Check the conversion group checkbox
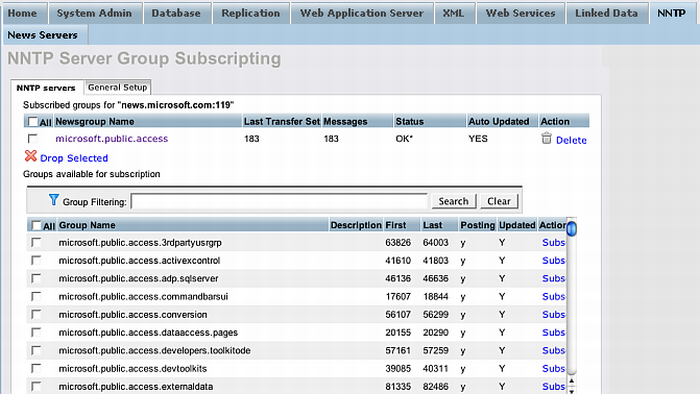This screenshot has height=394, width=700. [36, 315]
